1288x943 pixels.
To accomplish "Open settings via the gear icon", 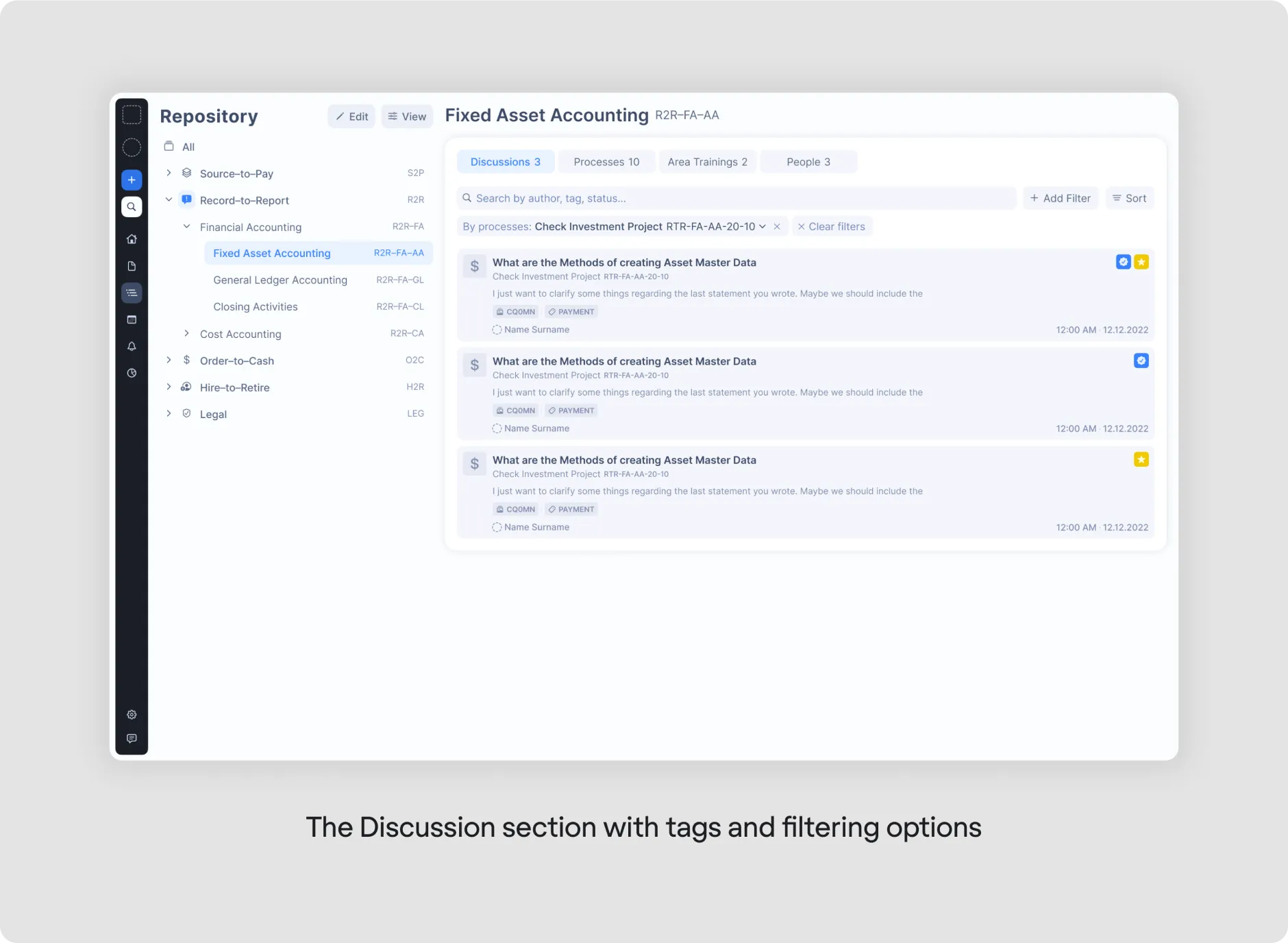I will [132, 715].
